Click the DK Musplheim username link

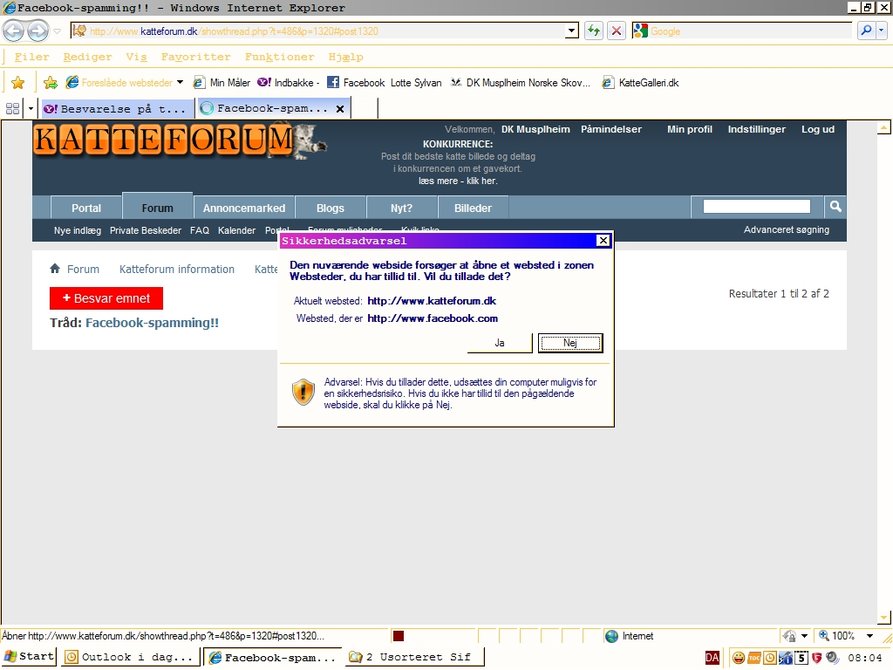click(x=535, y=129)
